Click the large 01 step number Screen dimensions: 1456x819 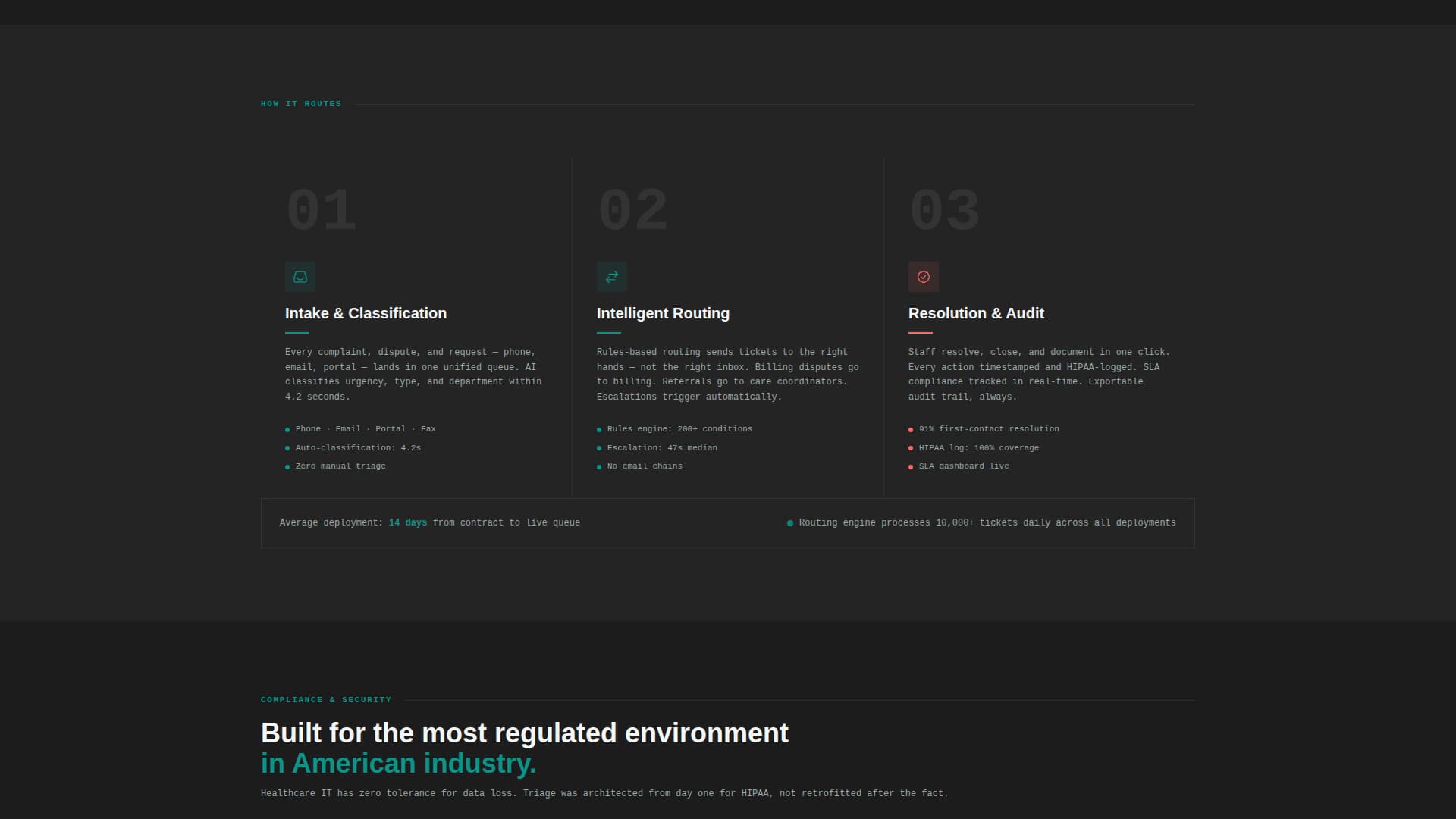tap(321, 211)
